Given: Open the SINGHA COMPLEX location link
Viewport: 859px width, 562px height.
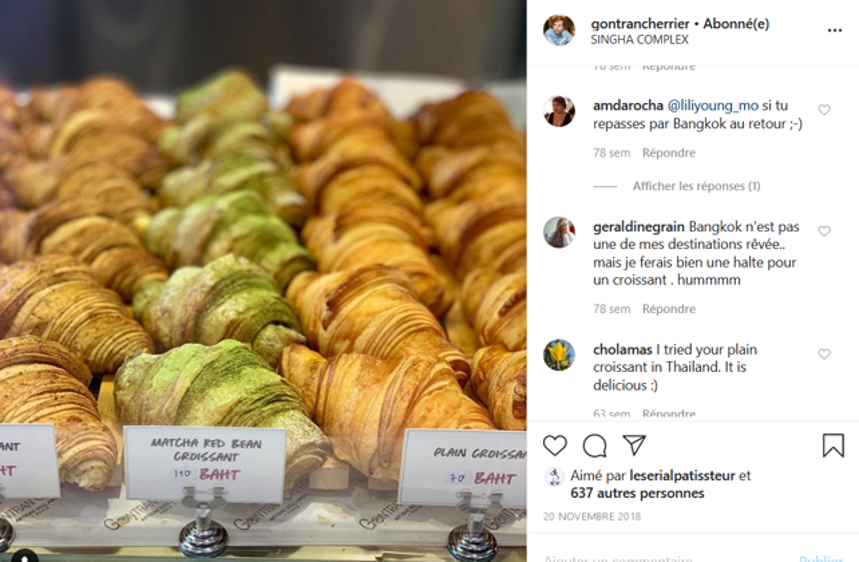Looking at the screenshot, I should click(x=639, y=39).
